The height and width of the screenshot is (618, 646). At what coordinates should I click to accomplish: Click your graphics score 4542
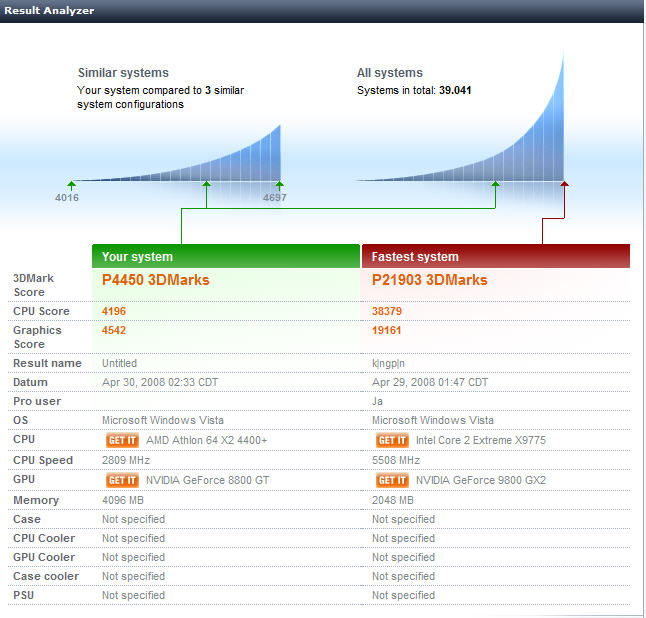point(114,330)
